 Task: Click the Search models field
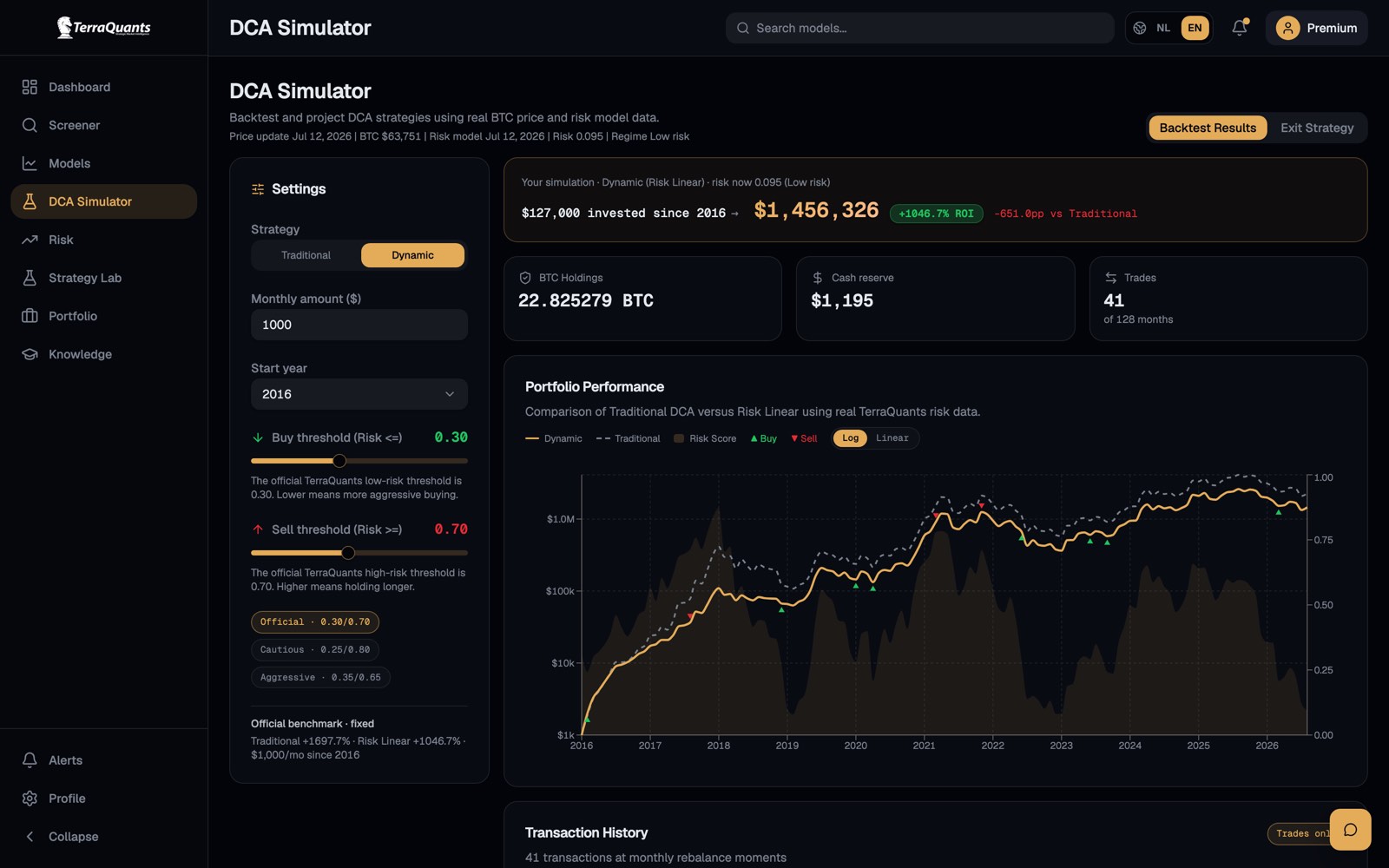coord(919,28)
